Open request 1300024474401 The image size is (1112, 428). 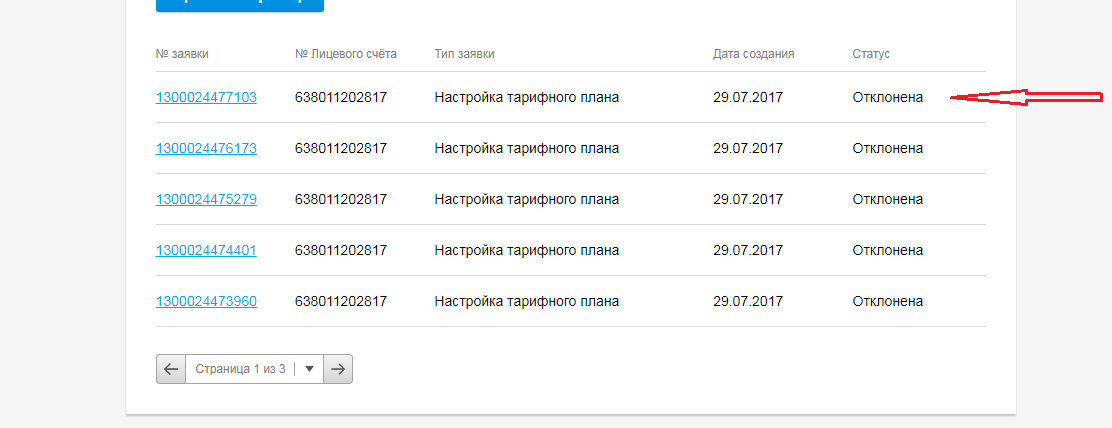[x=206, y=251]
